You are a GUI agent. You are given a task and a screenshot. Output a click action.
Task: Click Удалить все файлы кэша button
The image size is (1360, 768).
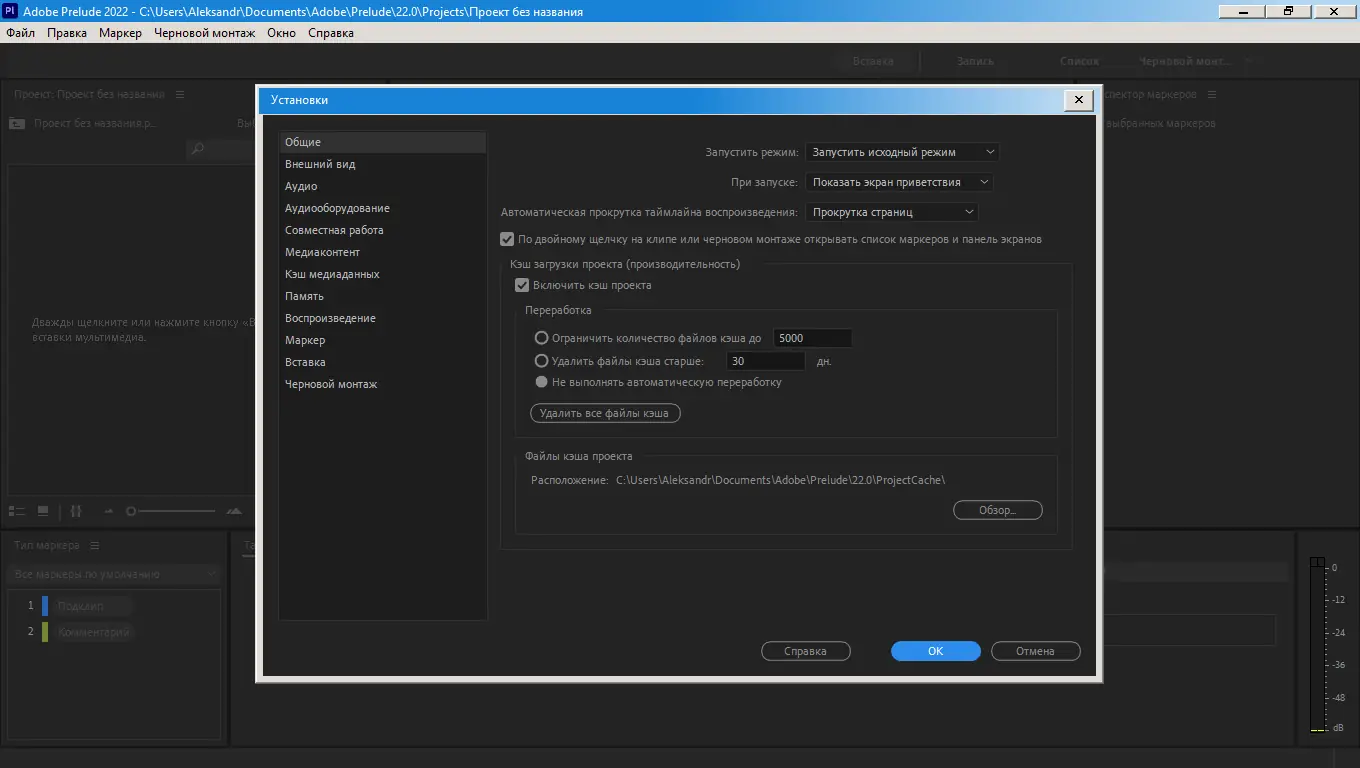[605, 413]
